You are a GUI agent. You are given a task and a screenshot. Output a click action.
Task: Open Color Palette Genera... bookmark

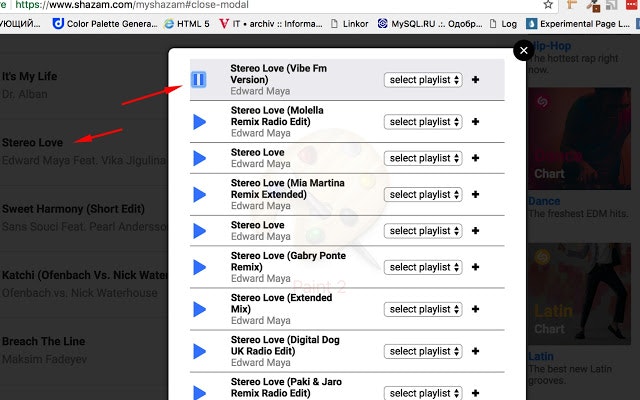click(105, 24)
